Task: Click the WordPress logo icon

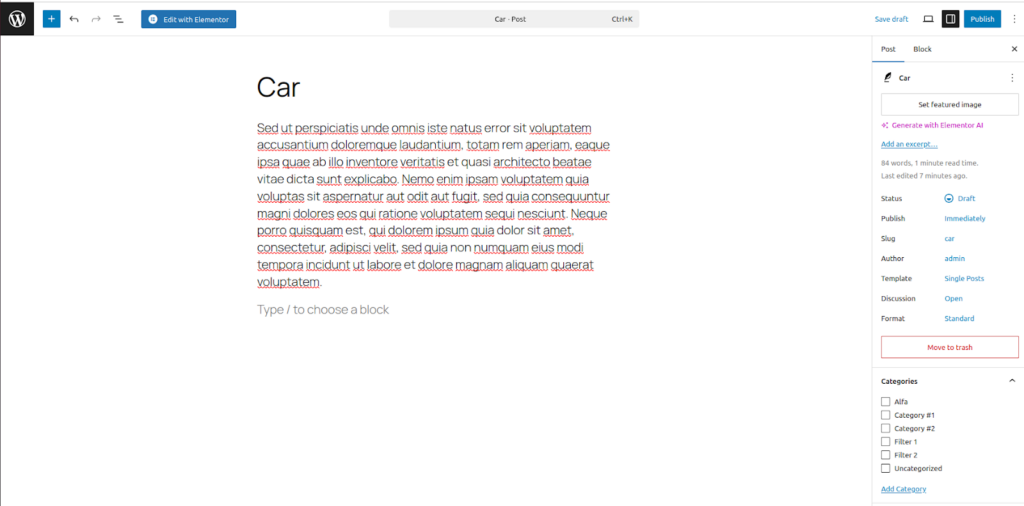Action: click(x=17, y=18)
